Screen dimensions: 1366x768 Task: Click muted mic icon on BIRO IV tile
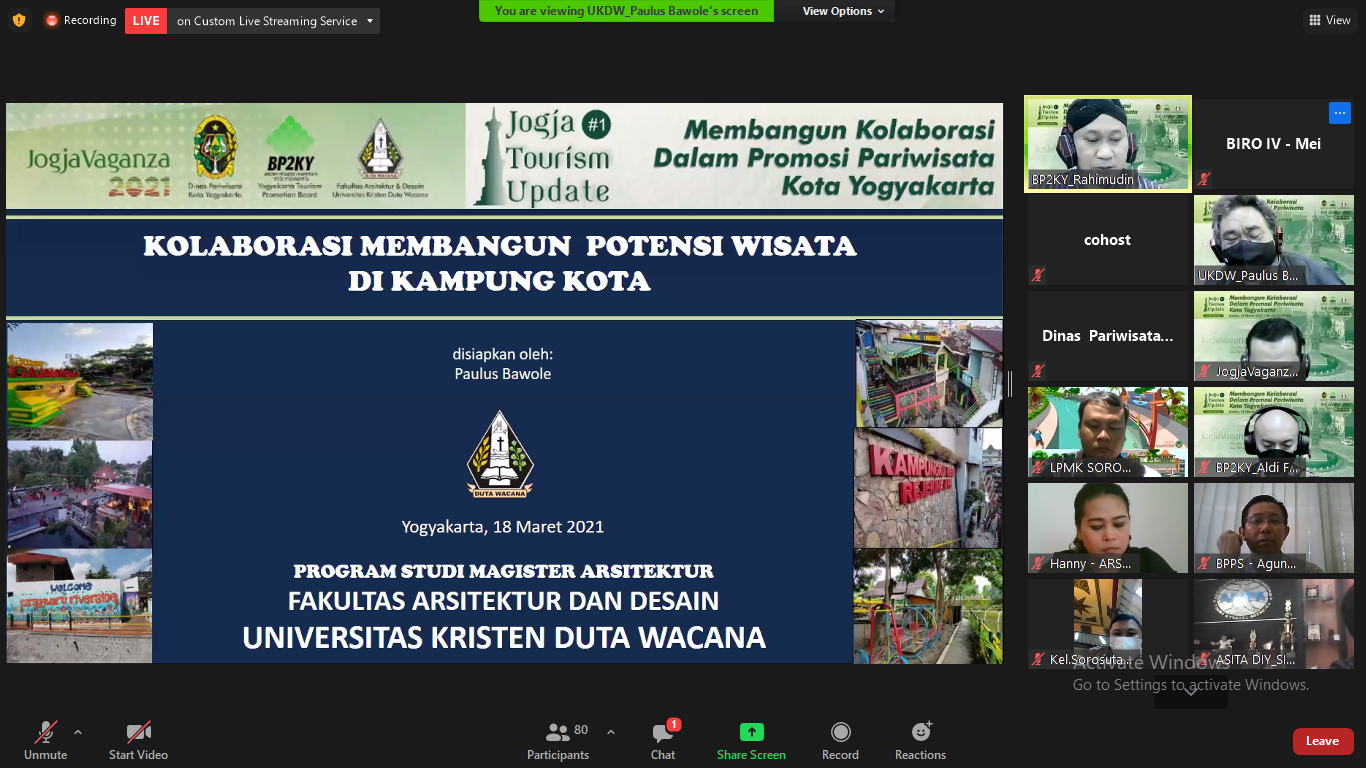[1204, 179]
